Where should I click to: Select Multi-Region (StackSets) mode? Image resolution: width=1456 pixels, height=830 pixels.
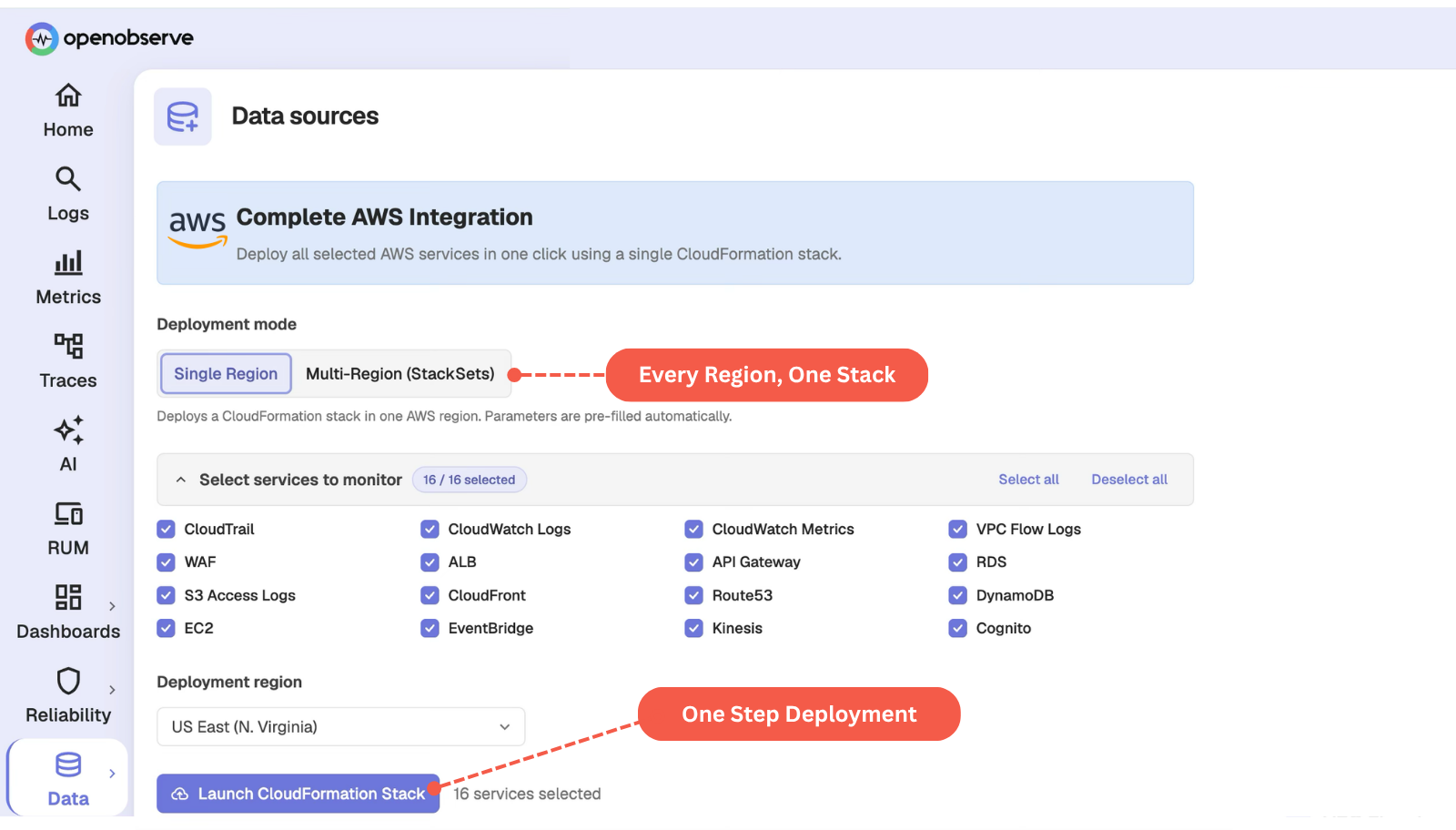point(400,374)
